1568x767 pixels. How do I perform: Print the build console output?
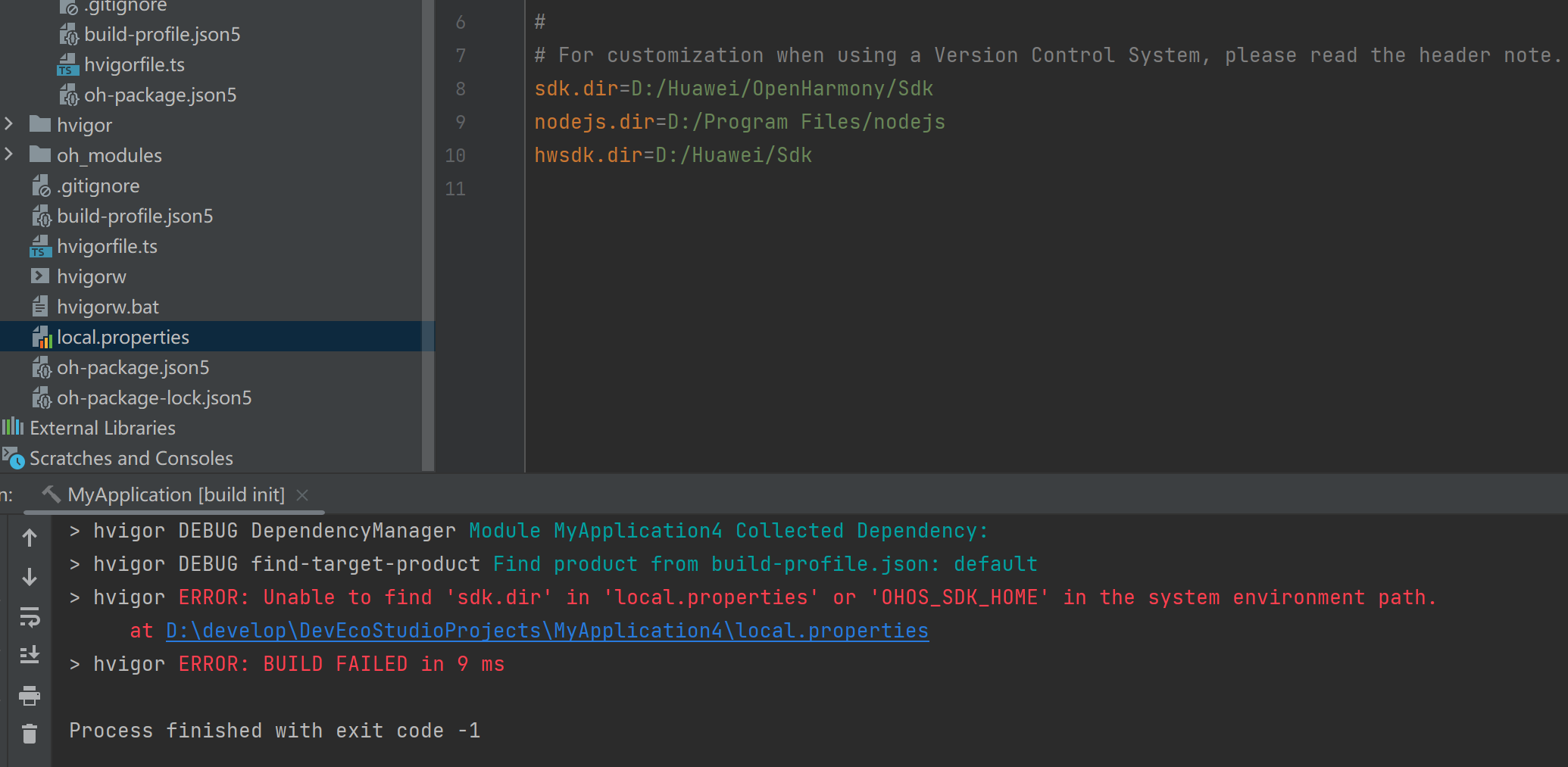coord(29,696)
